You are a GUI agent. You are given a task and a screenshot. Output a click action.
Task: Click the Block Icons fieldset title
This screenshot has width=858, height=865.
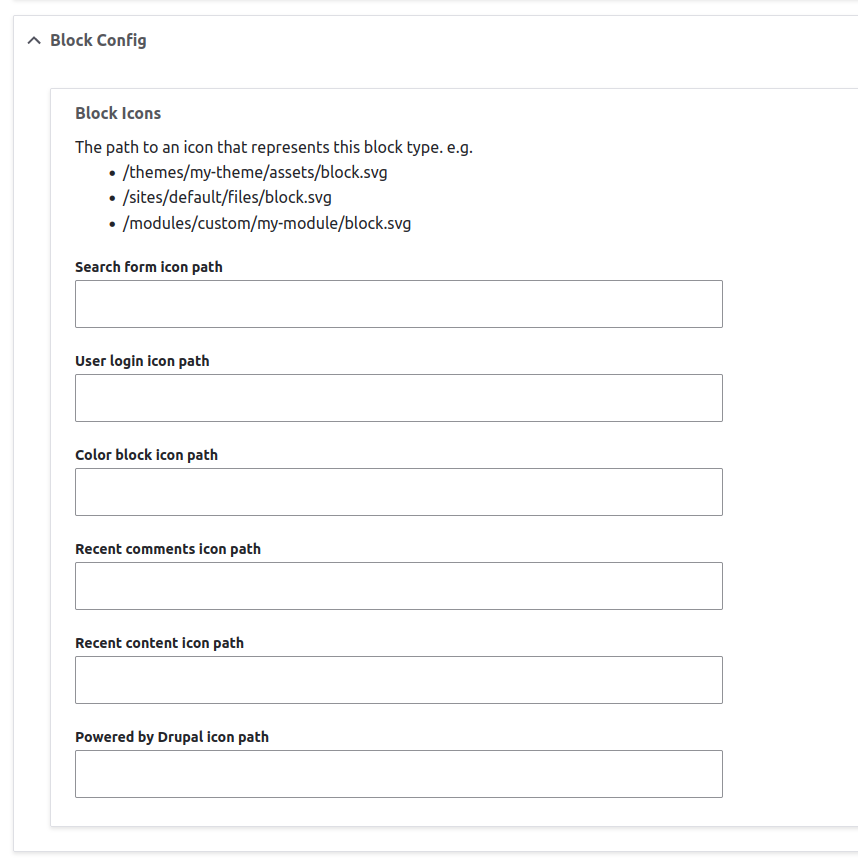(118, 113)
